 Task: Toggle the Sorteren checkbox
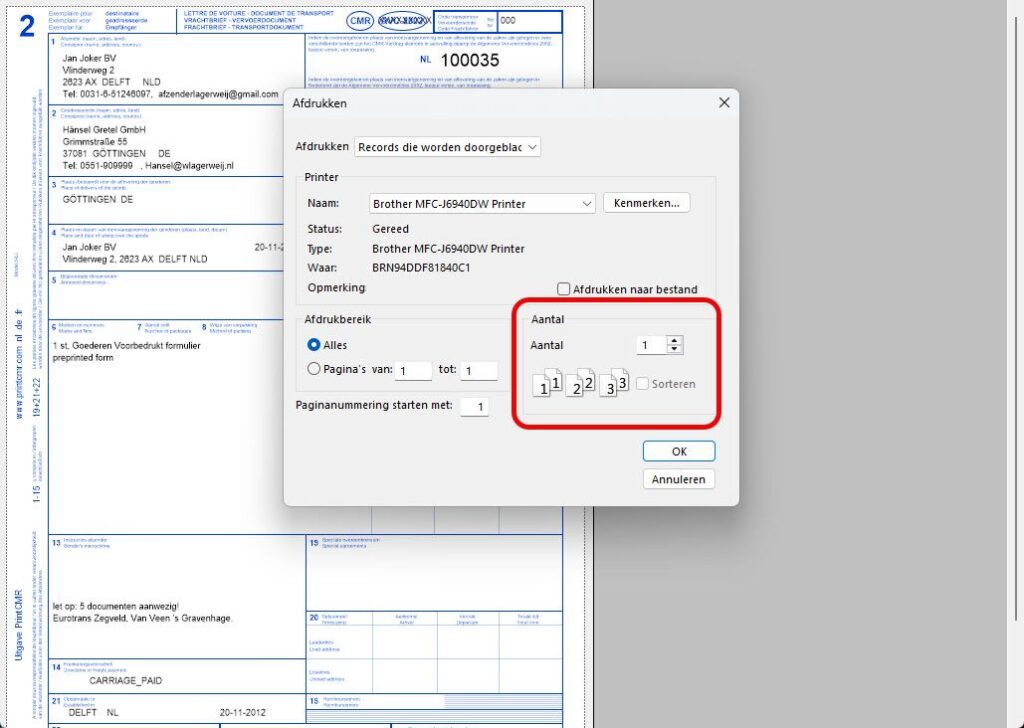point(642,384)
